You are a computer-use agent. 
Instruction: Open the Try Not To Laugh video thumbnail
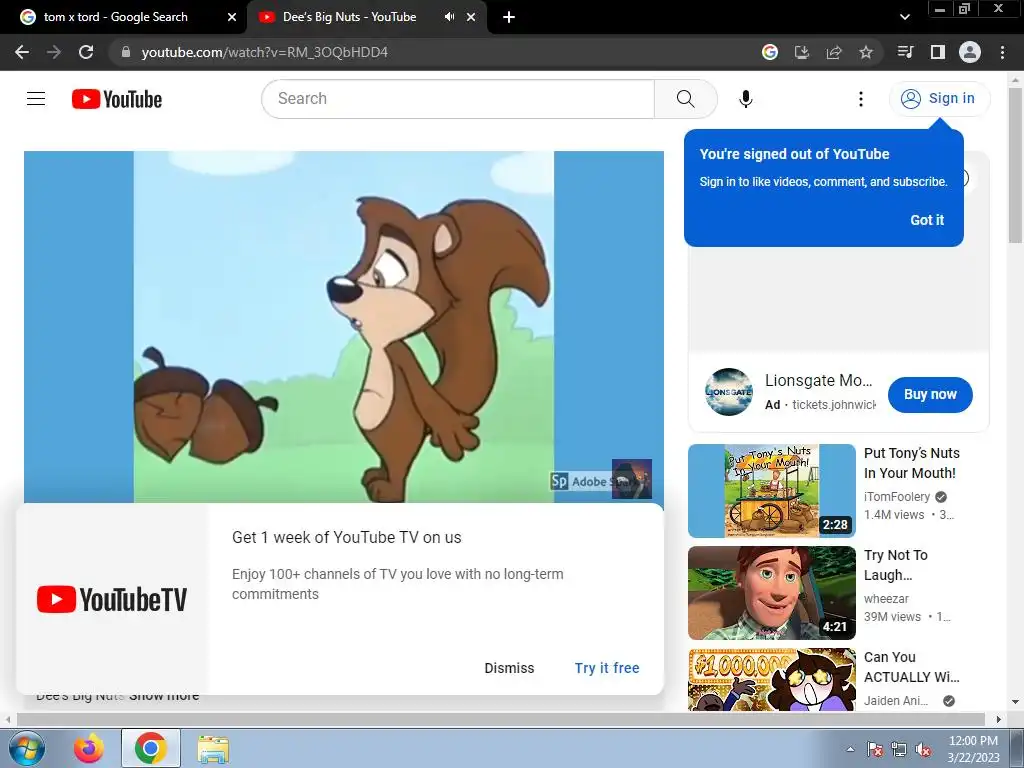[772, 593]
